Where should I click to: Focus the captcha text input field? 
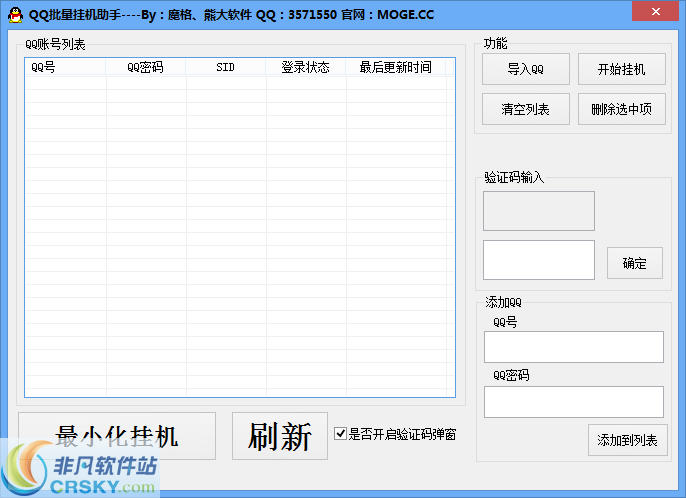point(539,260)
